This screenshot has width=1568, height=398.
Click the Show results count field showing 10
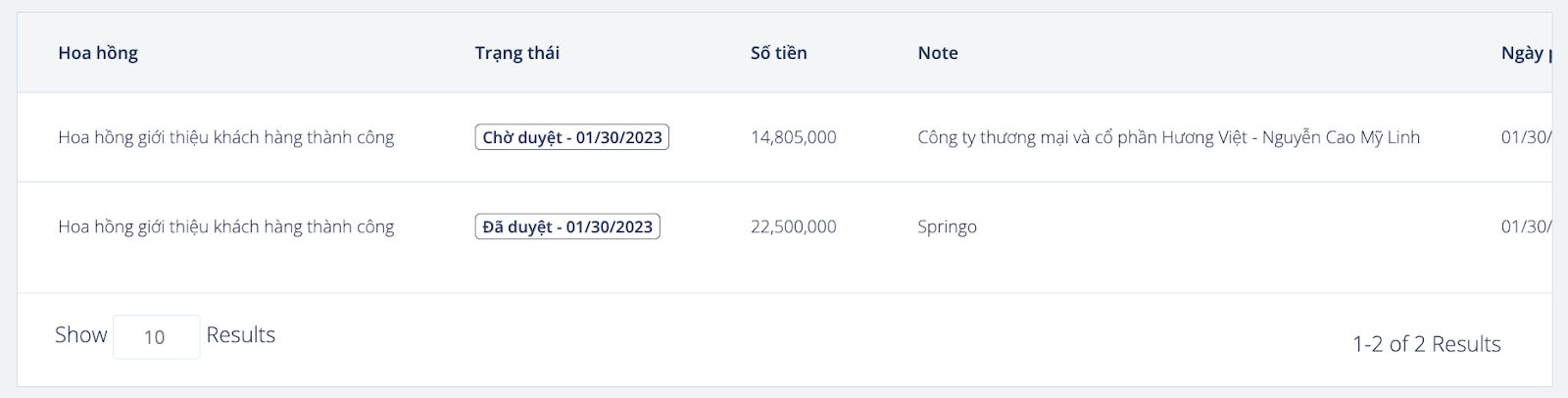coord(156,336)
